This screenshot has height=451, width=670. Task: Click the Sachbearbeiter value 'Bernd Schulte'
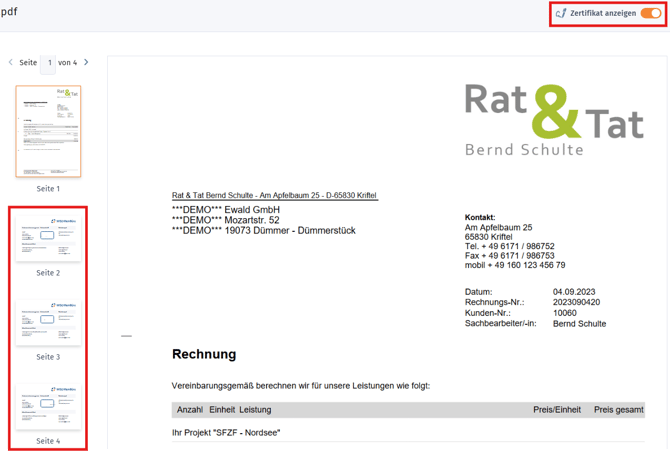click(579, 324)
